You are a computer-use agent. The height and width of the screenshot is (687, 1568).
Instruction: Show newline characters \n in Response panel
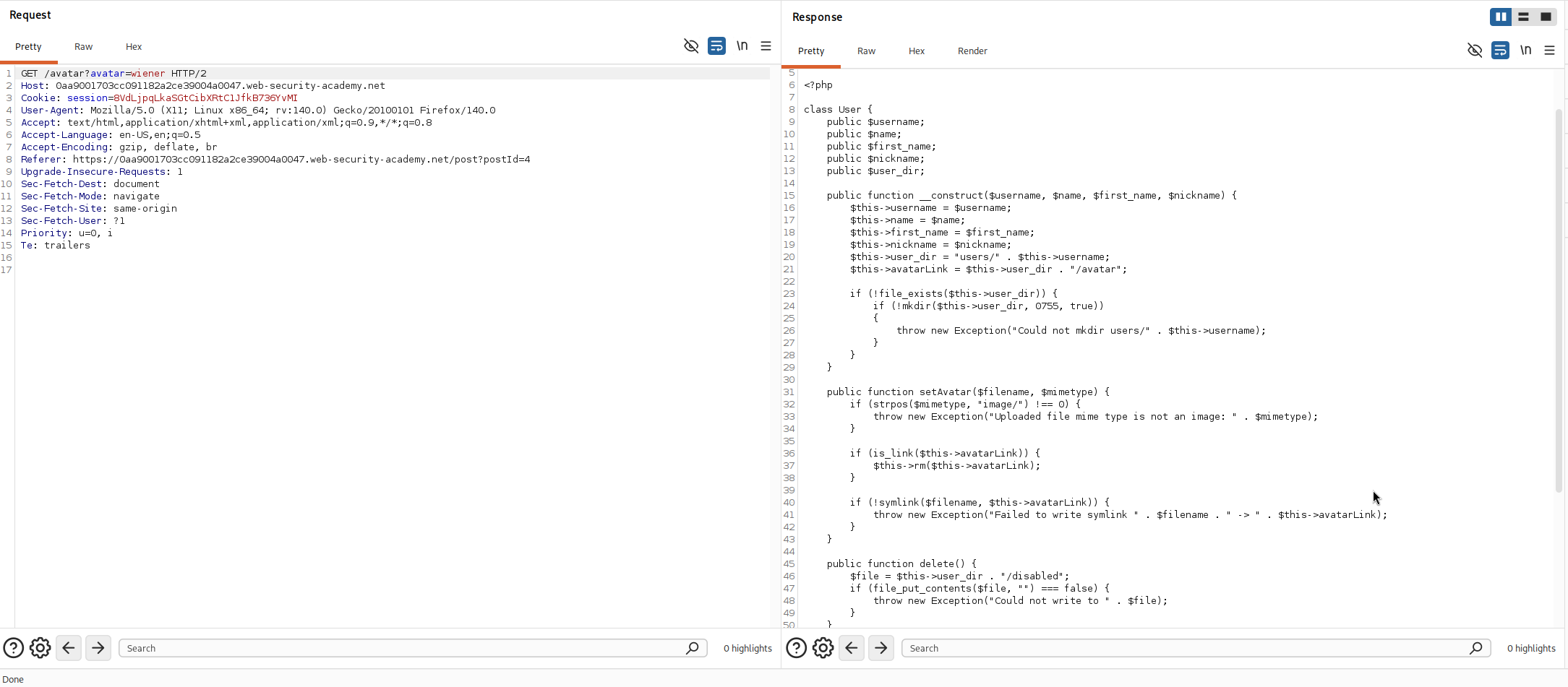click(x=1525, y=51)
